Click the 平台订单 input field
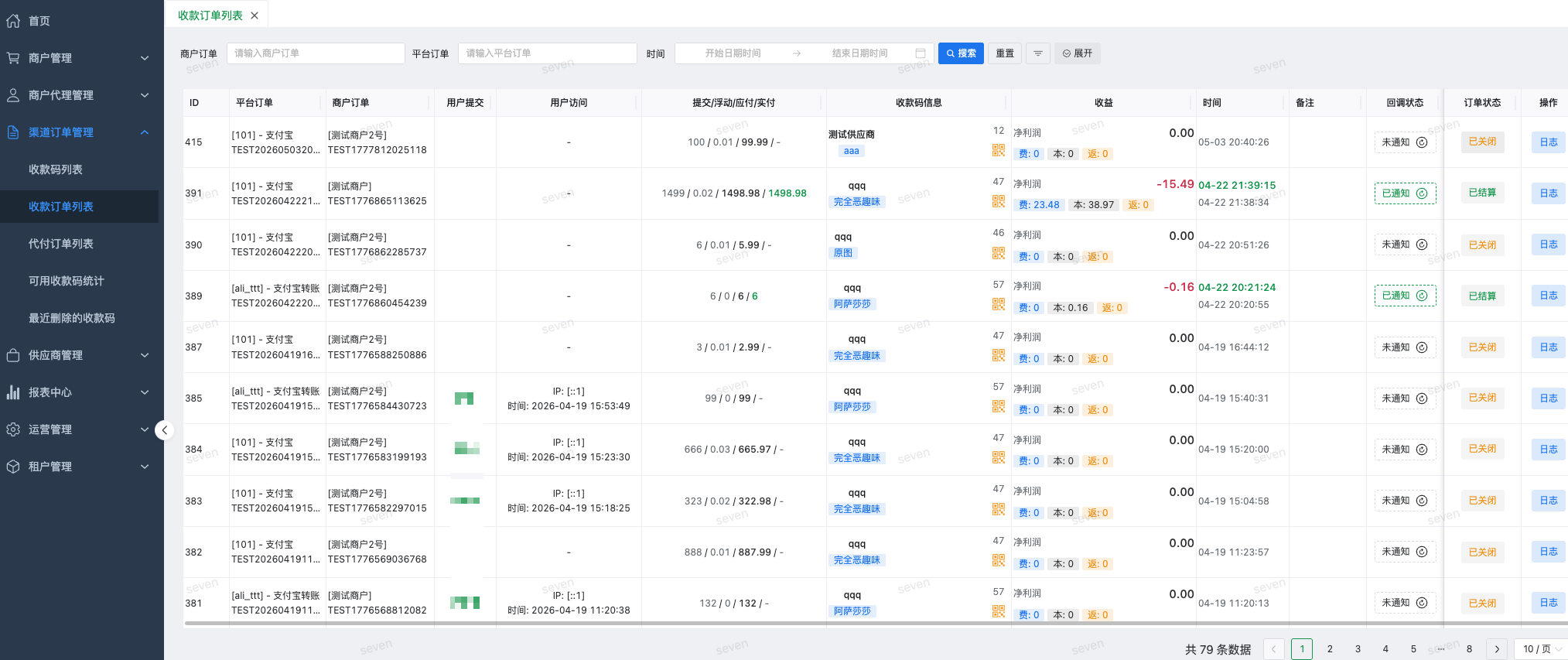1568x660 pixels. (548, 53)
